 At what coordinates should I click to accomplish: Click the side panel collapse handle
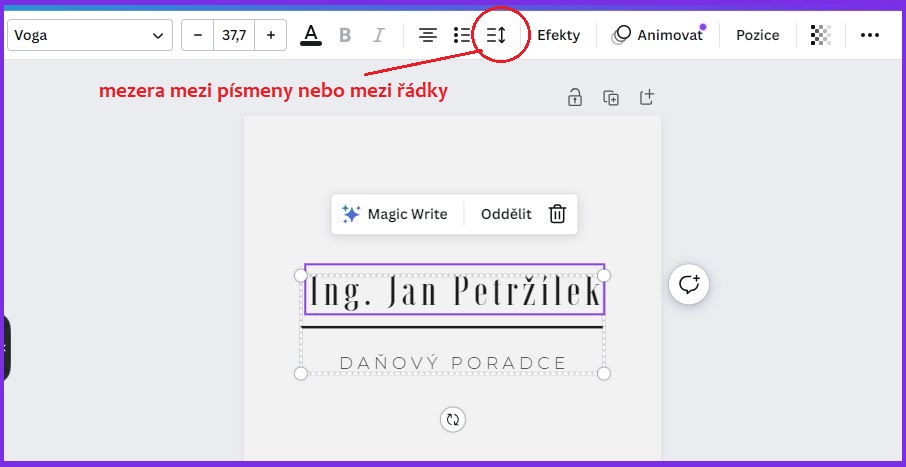click(5, 348)
